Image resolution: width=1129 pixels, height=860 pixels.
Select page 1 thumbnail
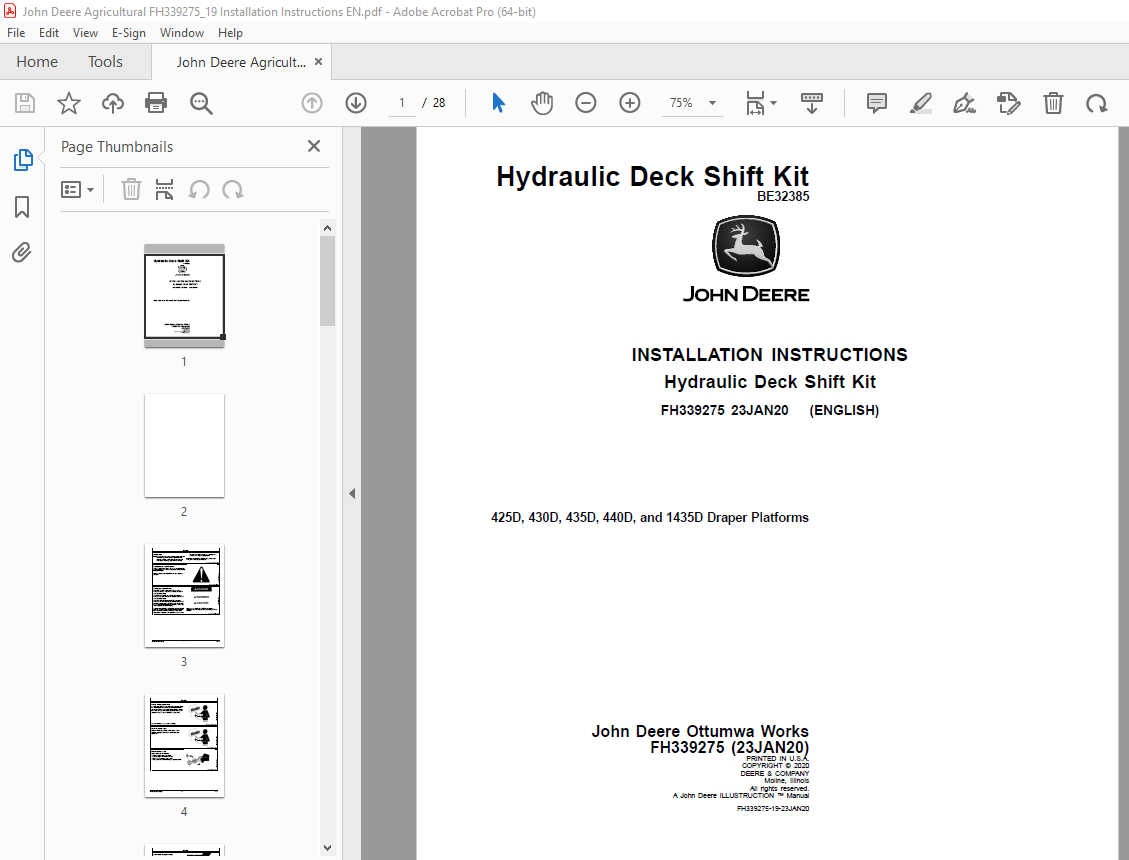[x=184, y=295]
